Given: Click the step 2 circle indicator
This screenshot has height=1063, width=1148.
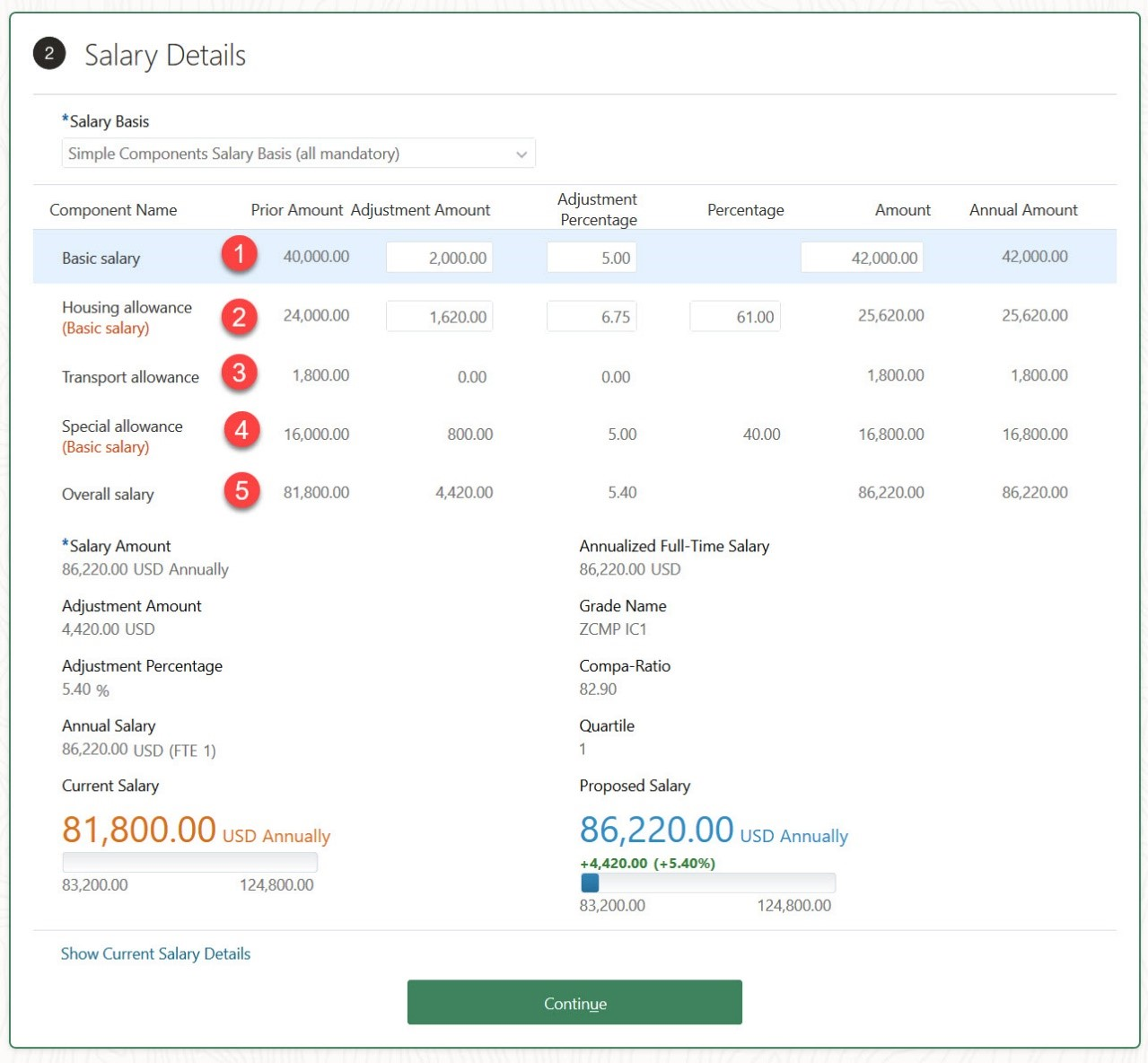Looking at the screenshot, I should click(49, 53).
